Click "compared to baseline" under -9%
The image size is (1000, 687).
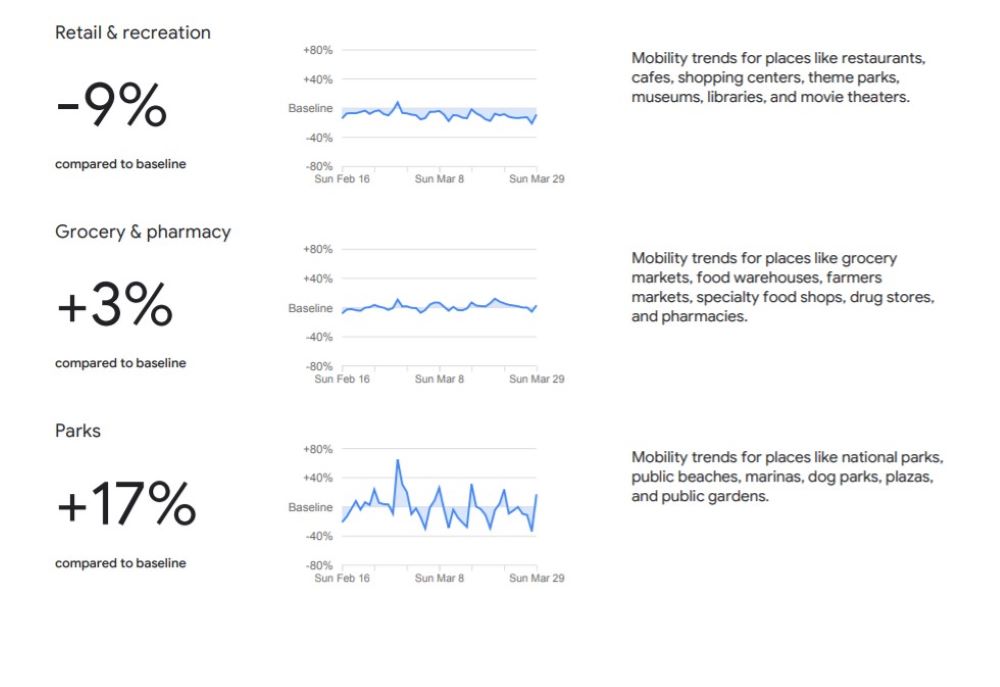point(120,164)
